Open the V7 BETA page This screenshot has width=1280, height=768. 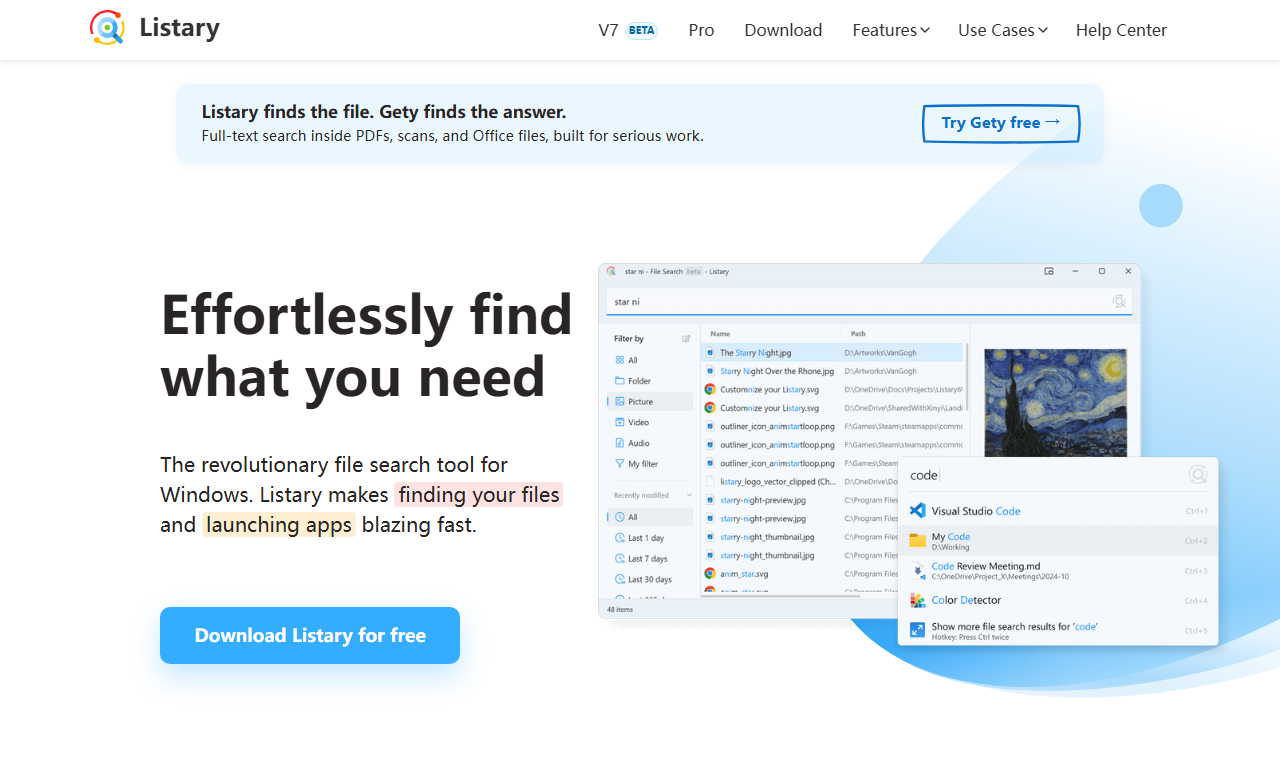(627, 30)
